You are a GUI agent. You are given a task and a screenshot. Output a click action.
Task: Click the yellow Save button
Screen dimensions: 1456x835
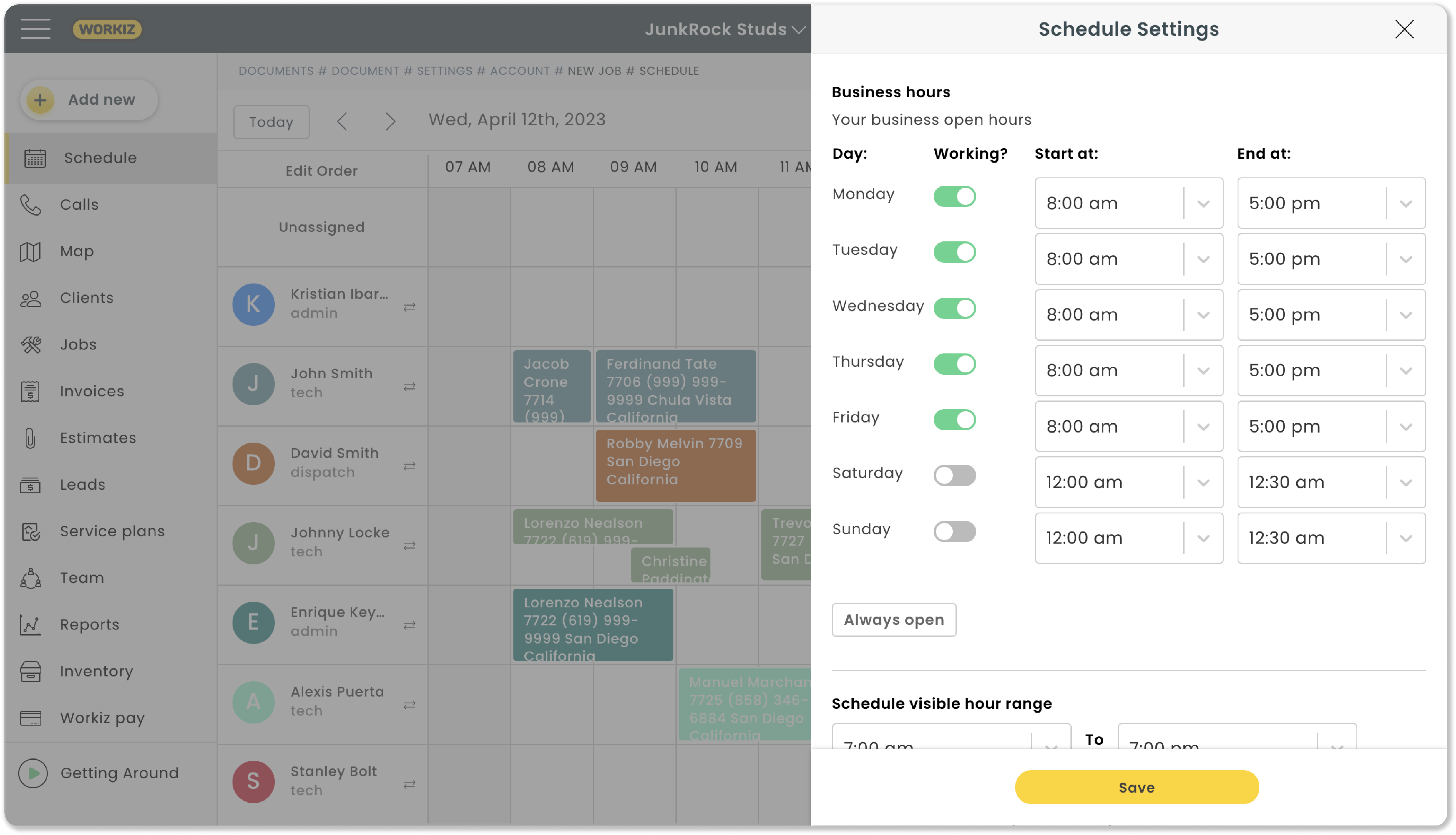point(1137,787)
